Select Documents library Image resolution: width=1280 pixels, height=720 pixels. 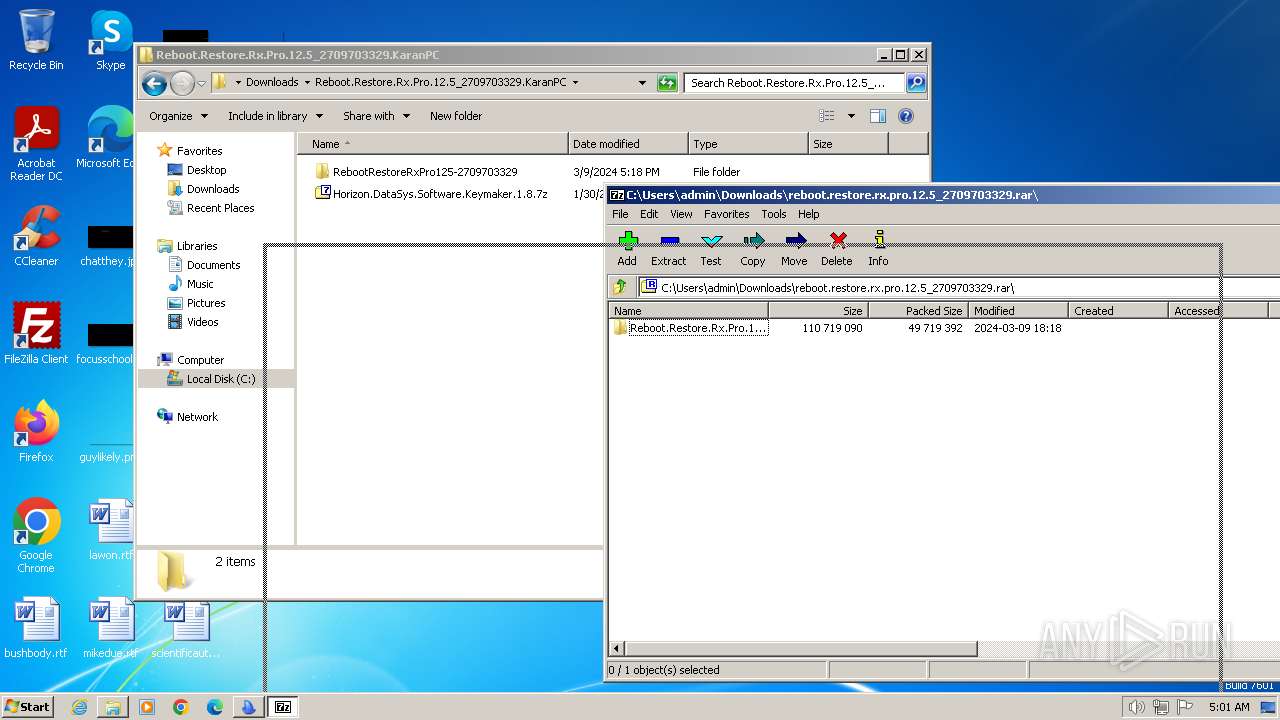(x=204, y=265)
